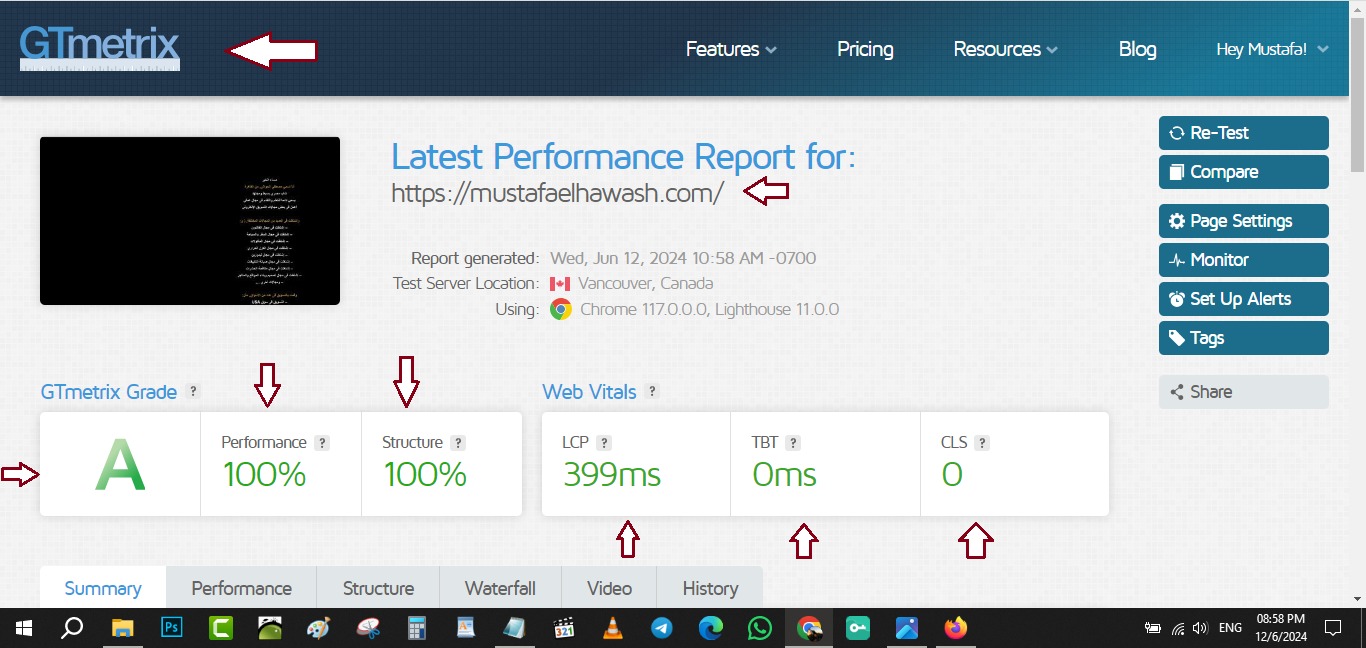Open the Hey Mustafa! account dropdown
This screenshot has height=648, width=1366.
(x=1272, y=49)
